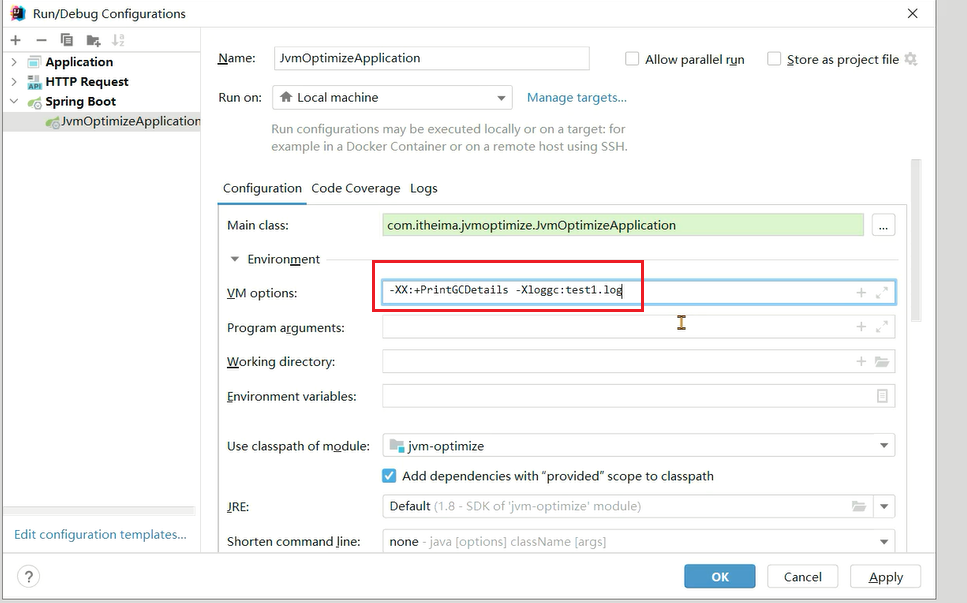This screenshot has height=603, width=967.
Task: Click the Create New Folder icon
Action: (x=93, y=40)
